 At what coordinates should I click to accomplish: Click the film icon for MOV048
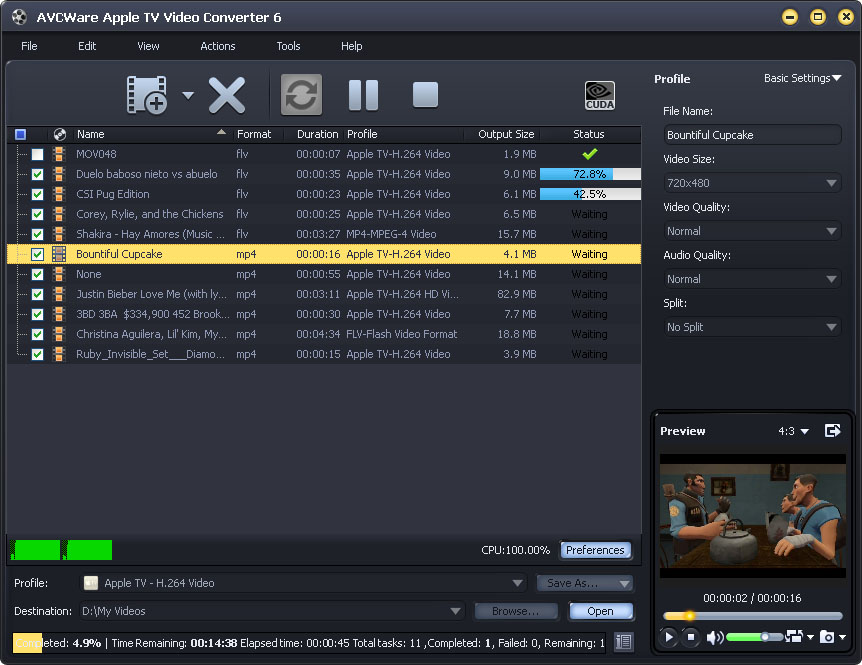(59, 154)
